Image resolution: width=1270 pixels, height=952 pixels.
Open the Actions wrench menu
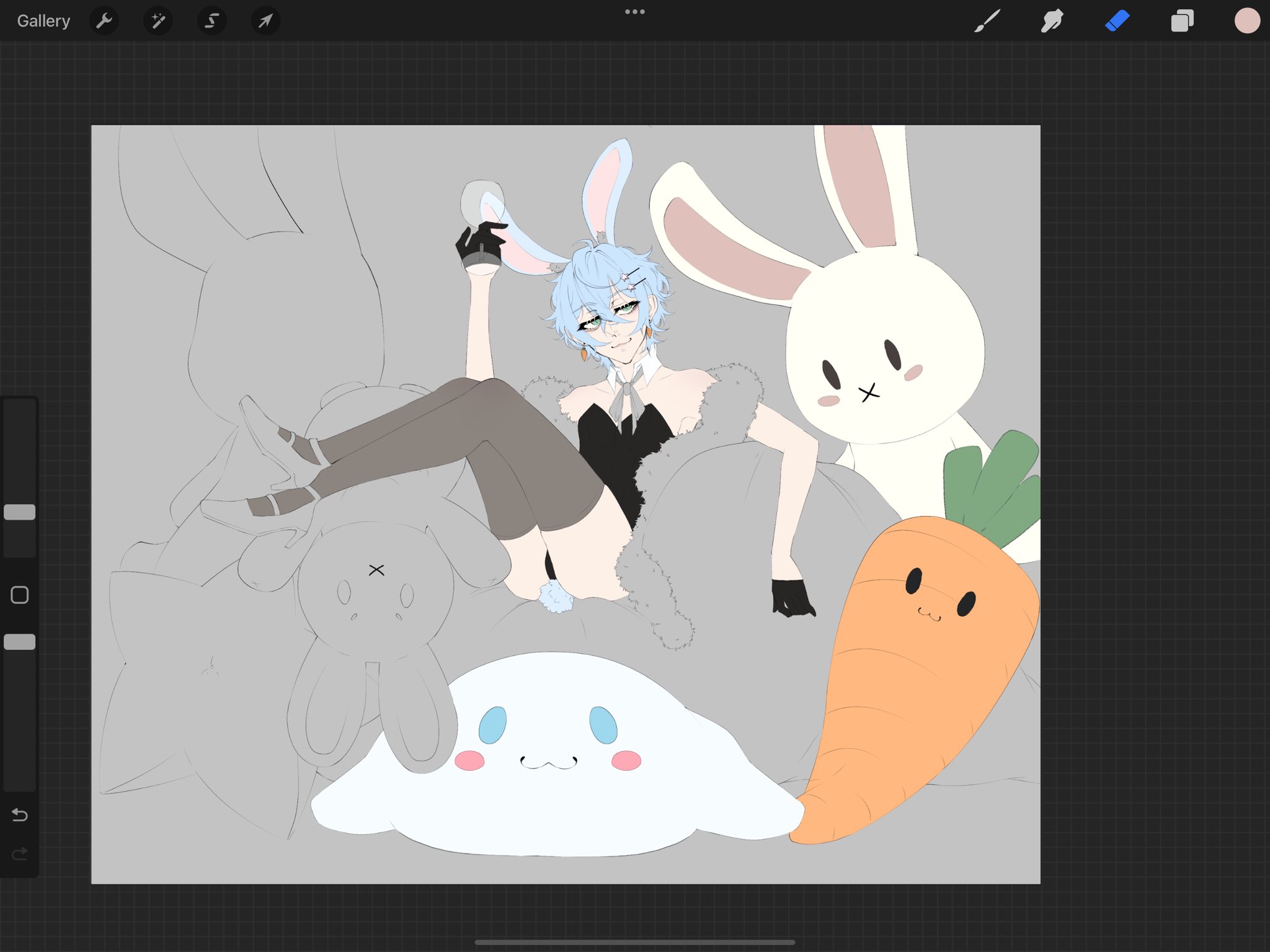click(x=104, y=21)
